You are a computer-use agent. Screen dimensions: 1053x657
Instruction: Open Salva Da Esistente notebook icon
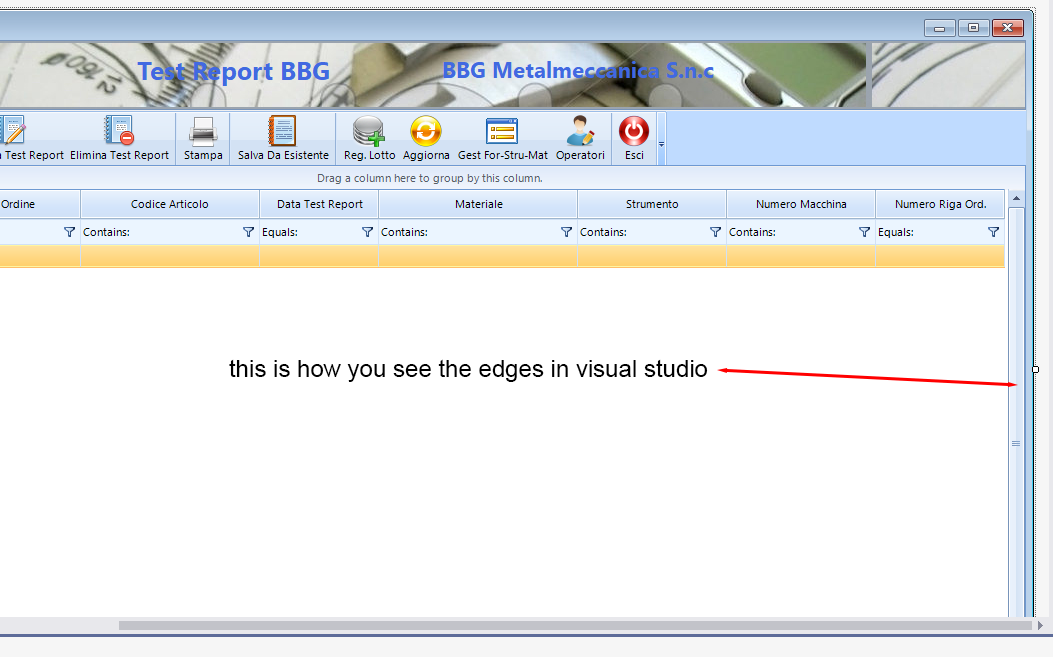(x=283, y=130)
